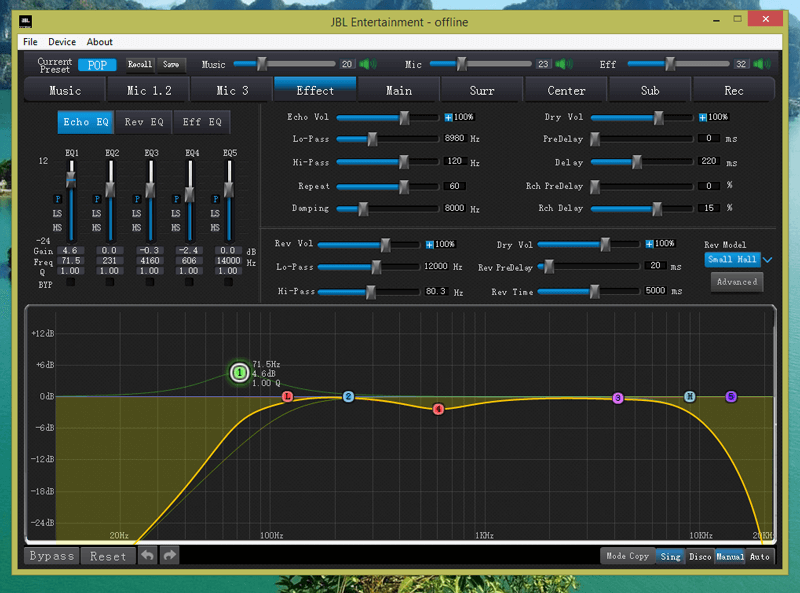Mute the Music channel speaker icon
The height and width of the screenshot is (593, 800).
(x=368, y=64)
